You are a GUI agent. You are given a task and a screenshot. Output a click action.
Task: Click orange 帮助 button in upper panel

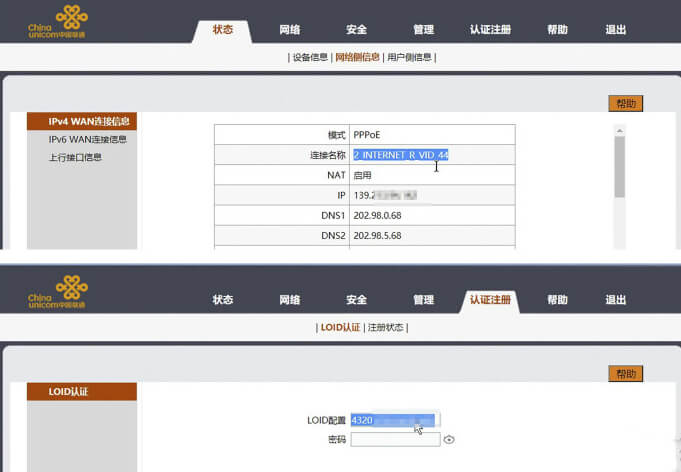[x=625, y=103]
